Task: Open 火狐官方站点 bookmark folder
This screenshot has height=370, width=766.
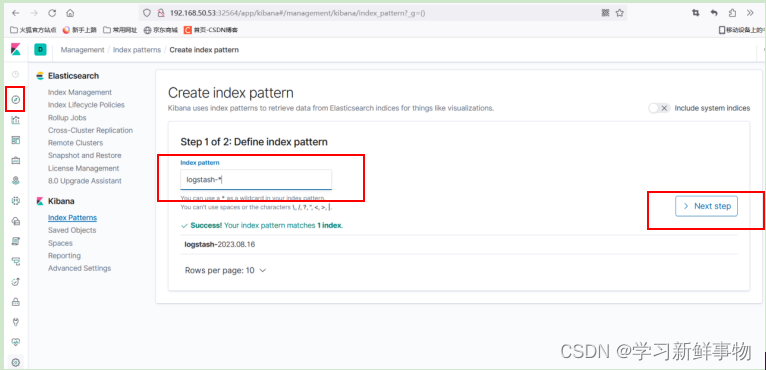Action: pyautogui.click(x=34, y=30)
